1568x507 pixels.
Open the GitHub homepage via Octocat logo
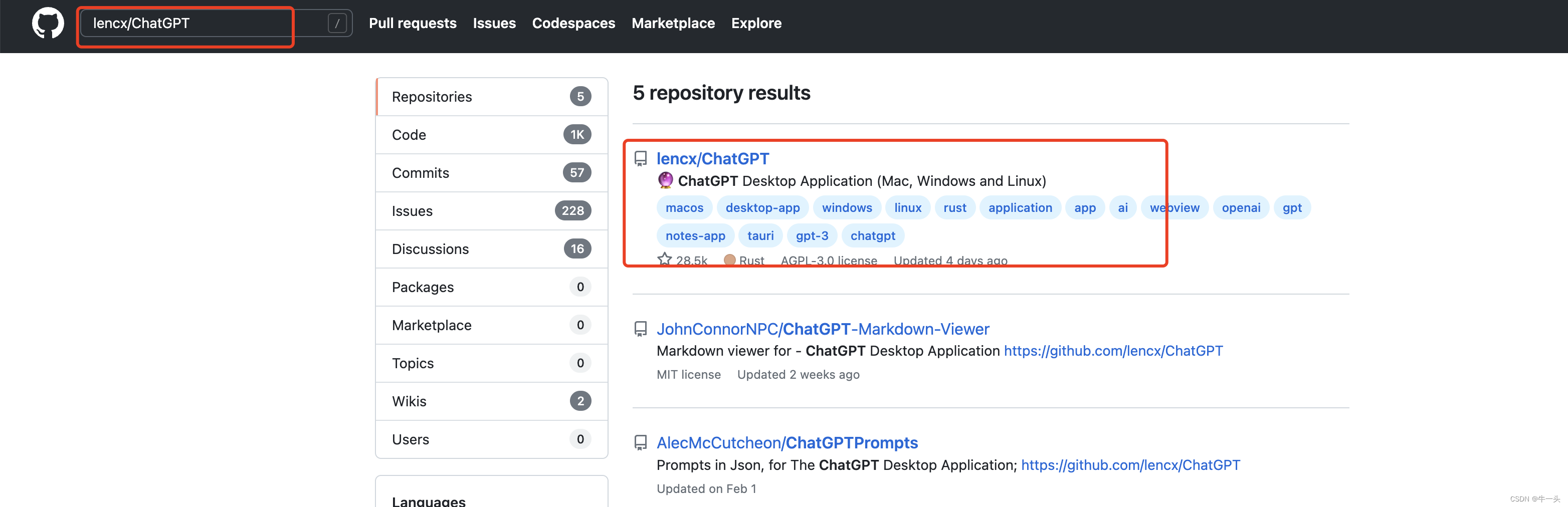click(48, 23)
